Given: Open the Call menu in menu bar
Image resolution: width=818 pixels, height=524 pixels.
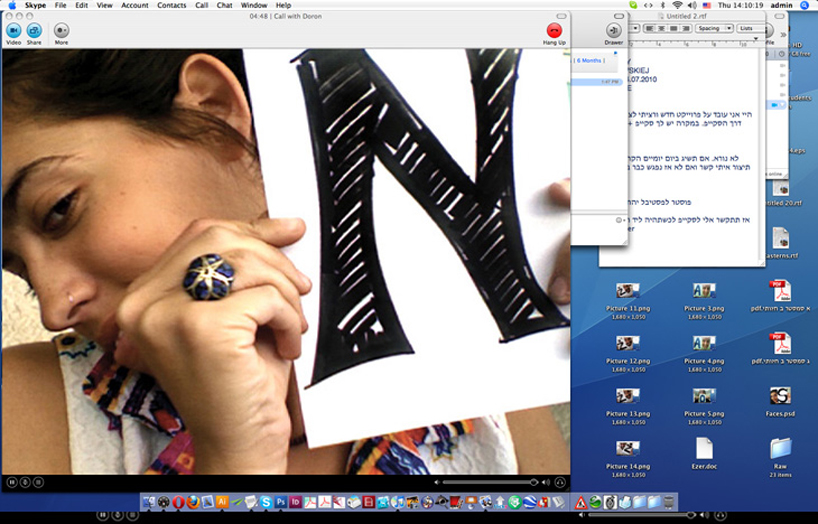Looking at the screenshot, I should [x=202, y=5].
